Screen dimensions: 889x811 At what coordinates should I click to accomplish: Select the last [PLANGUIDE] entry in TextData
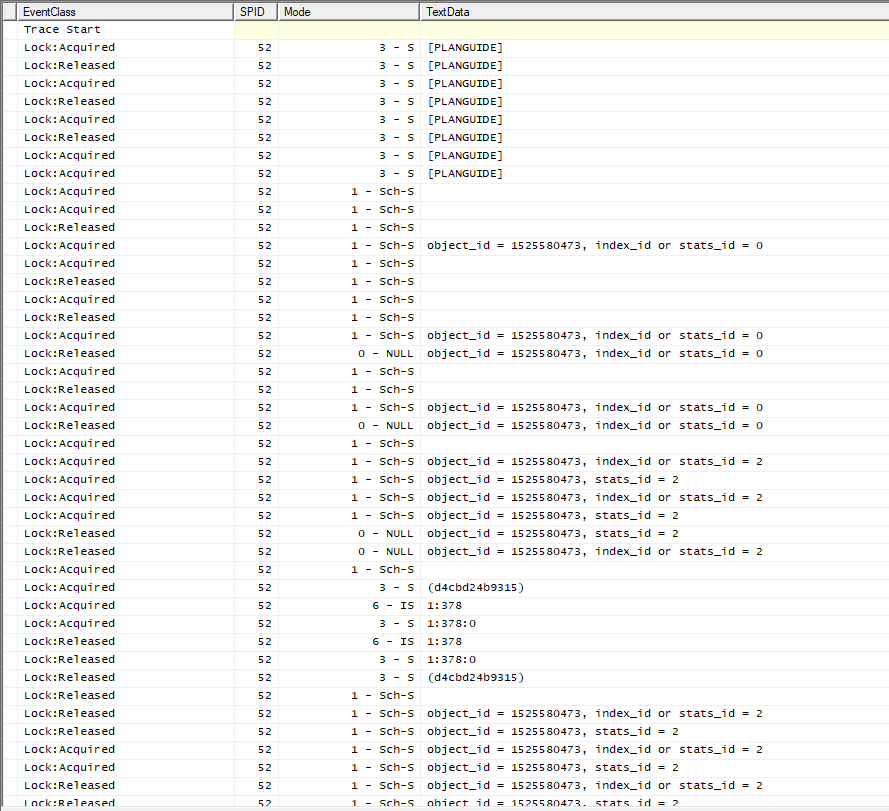click(465, 174)
